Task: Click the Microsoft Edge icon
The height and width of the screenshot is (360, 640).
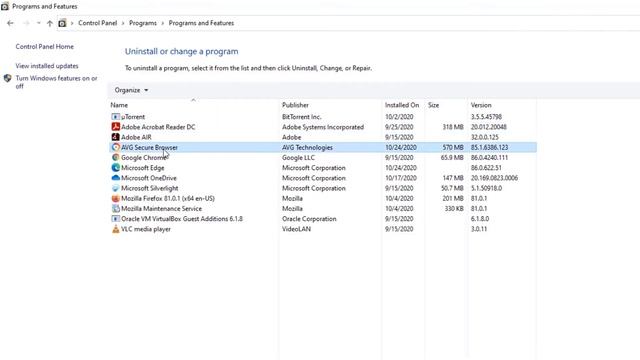Action: (x=116, y=168)
